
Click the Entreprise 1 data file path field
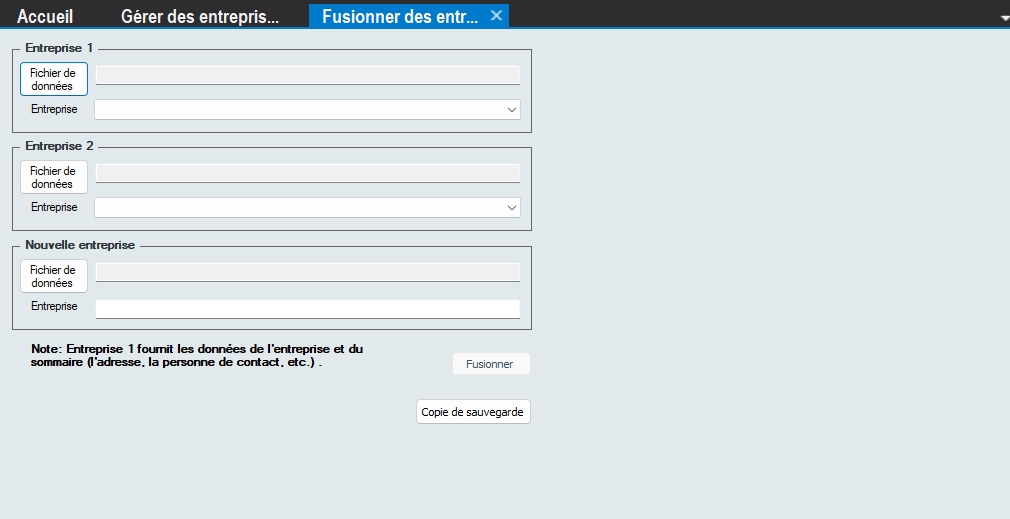pyautogui.click(x=307, y=75)
